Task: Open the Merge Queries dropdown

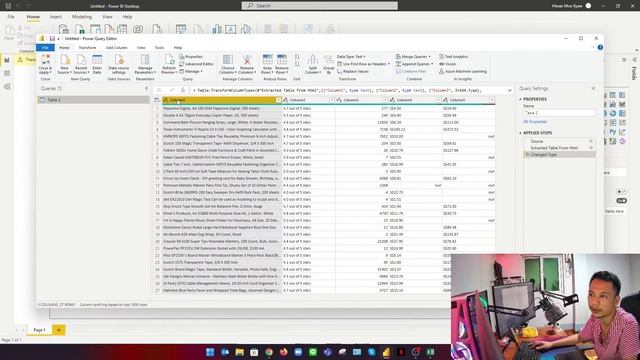Action: click(413, 57)
